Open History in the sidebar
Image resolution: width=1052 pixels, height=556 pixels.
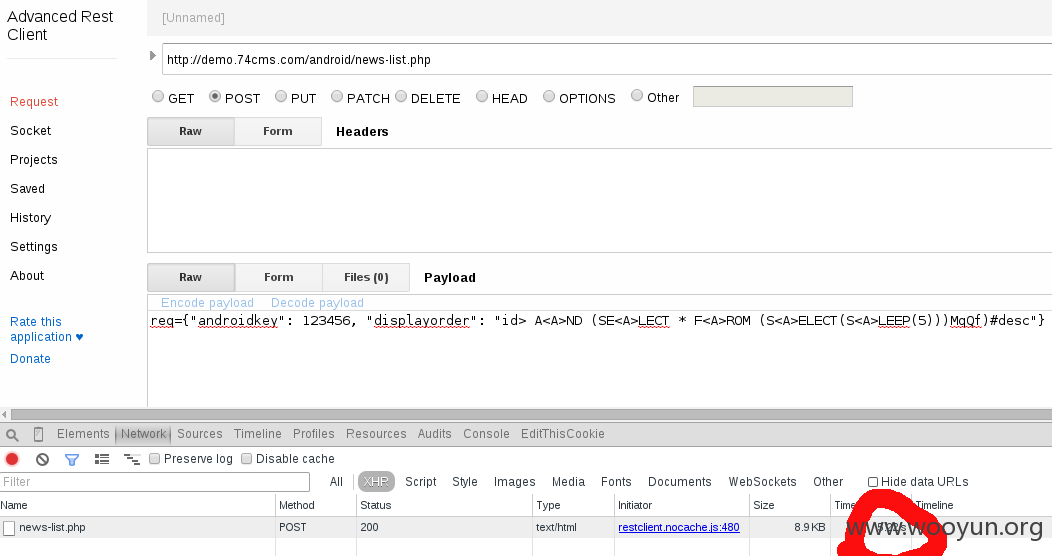coord(30,217)
